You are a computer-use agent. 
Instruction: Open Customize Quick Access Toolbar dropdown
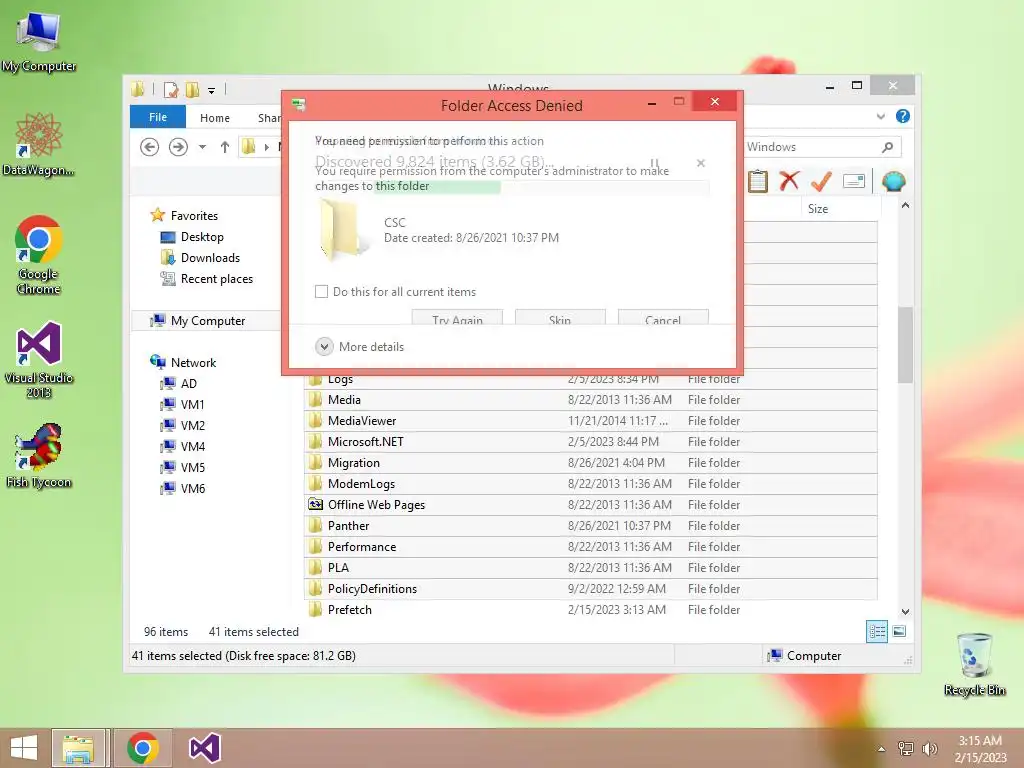pos(212,90)
